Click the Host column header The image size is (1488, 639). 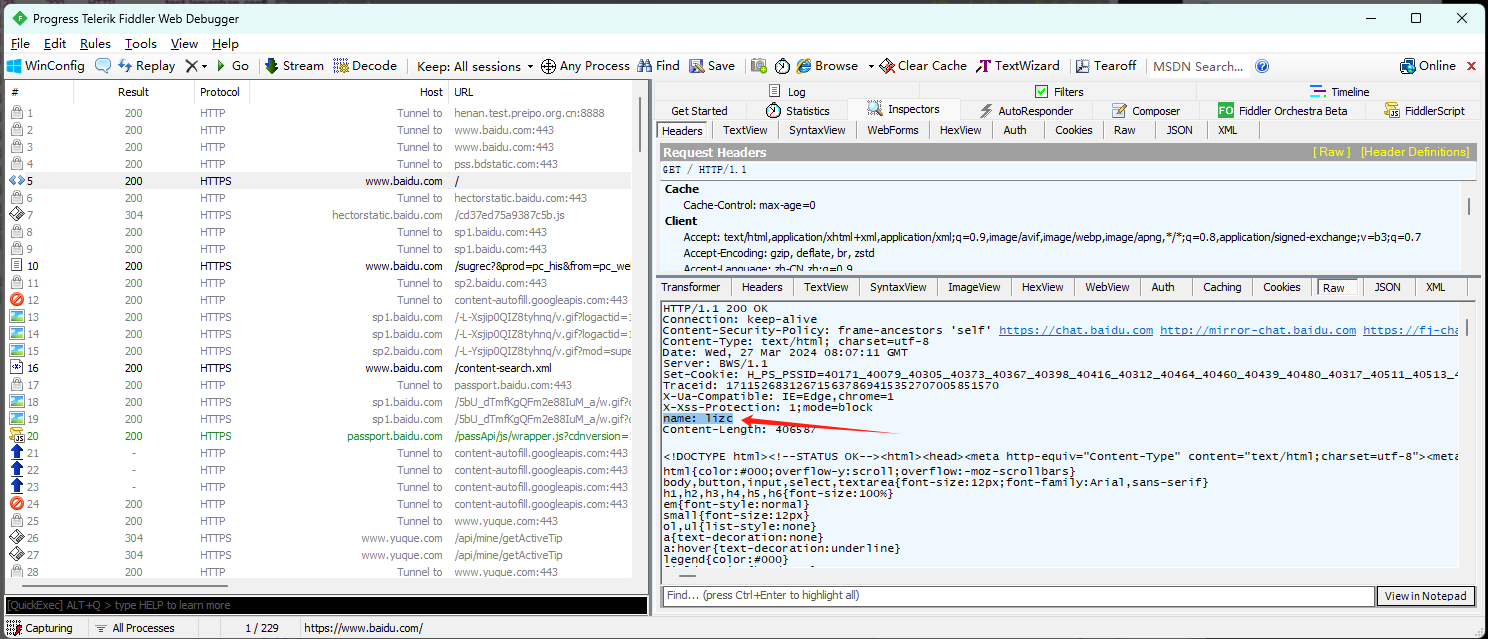[347, 92]
